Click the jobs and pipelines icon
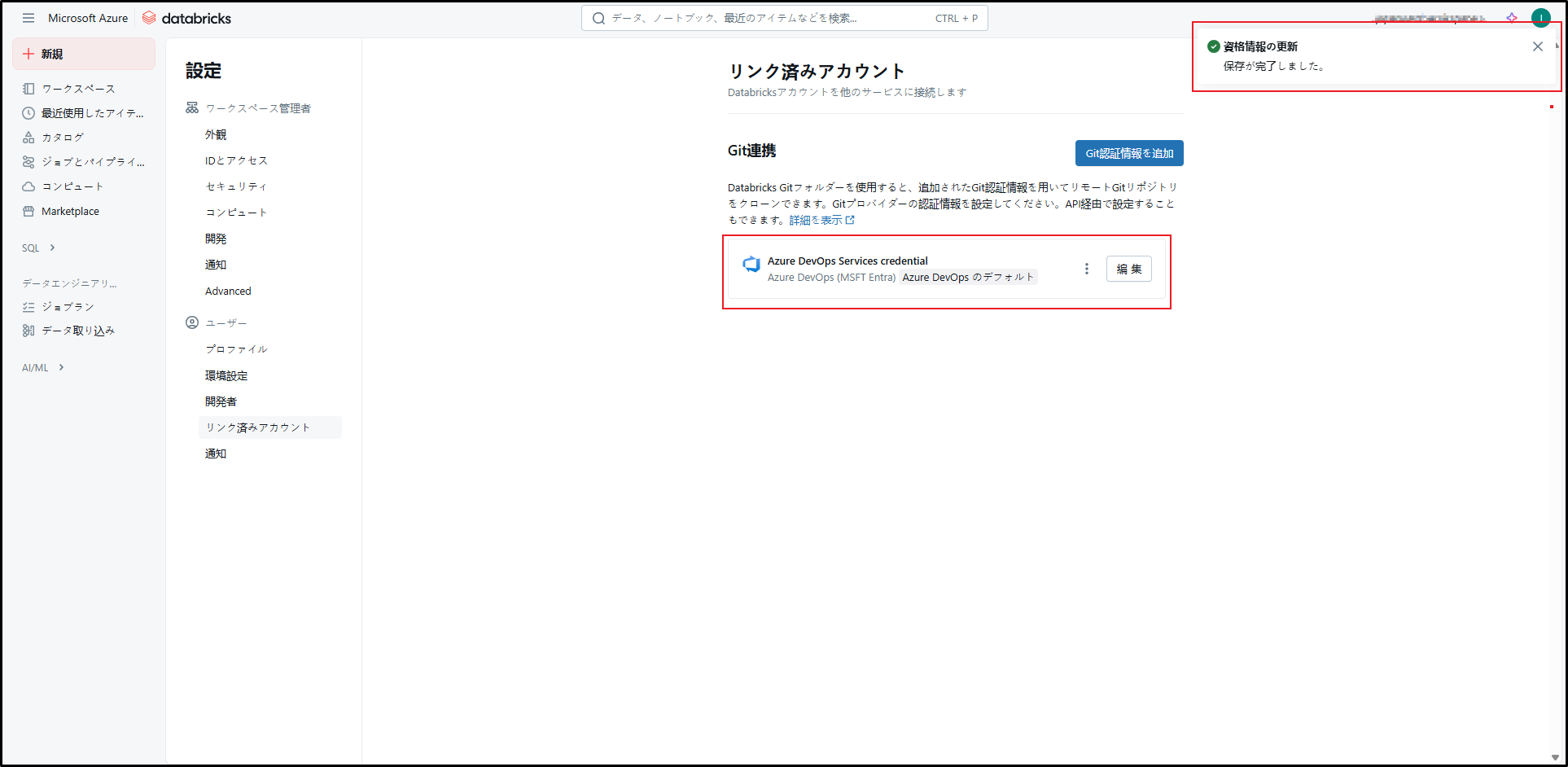 pyautogui.click(x=28, y=162)
